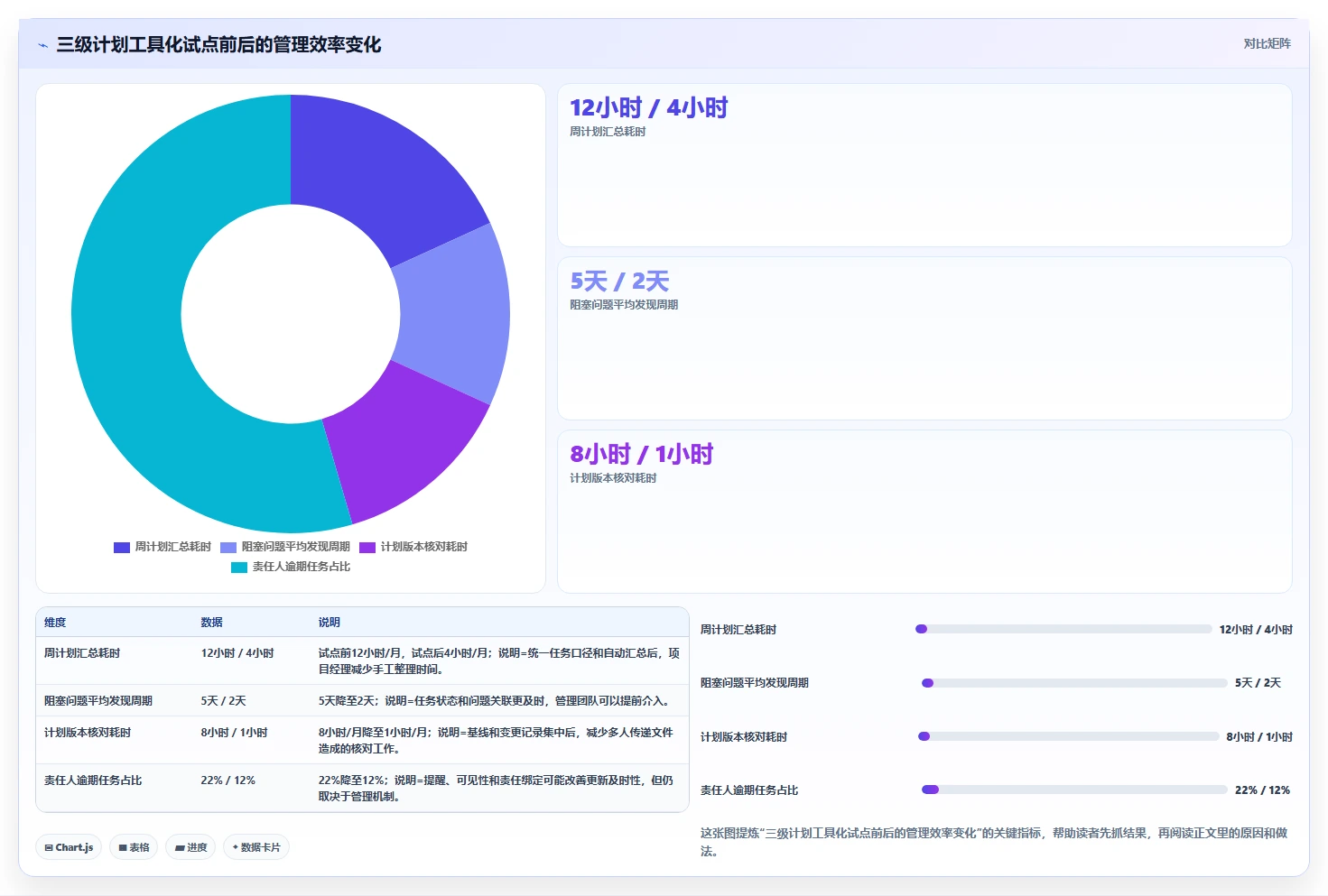This screenshot has height=896, width=1328.
Task: Click progress label 责任人逾期任务占比
Action: point(749,790)
